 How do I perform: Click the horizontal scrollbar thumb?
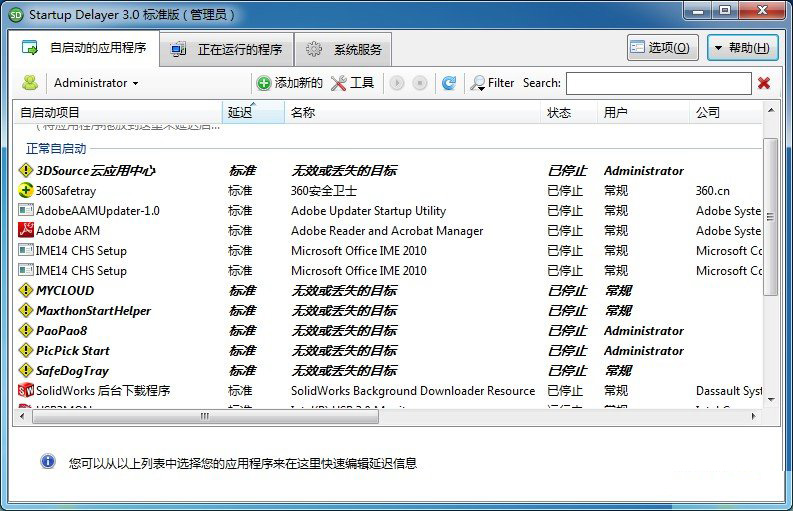(x=205, y=416)
